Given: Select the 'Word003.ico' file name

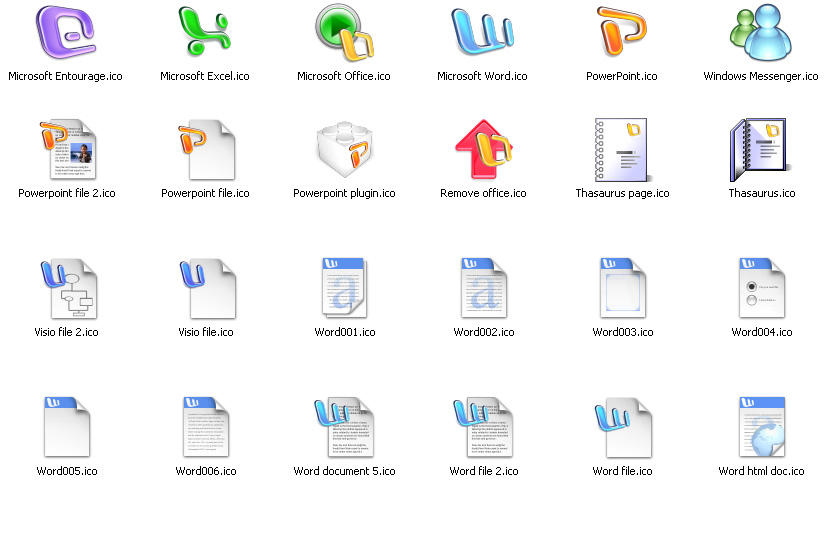Looking at the screenshot, I should (x=623, y=333).
